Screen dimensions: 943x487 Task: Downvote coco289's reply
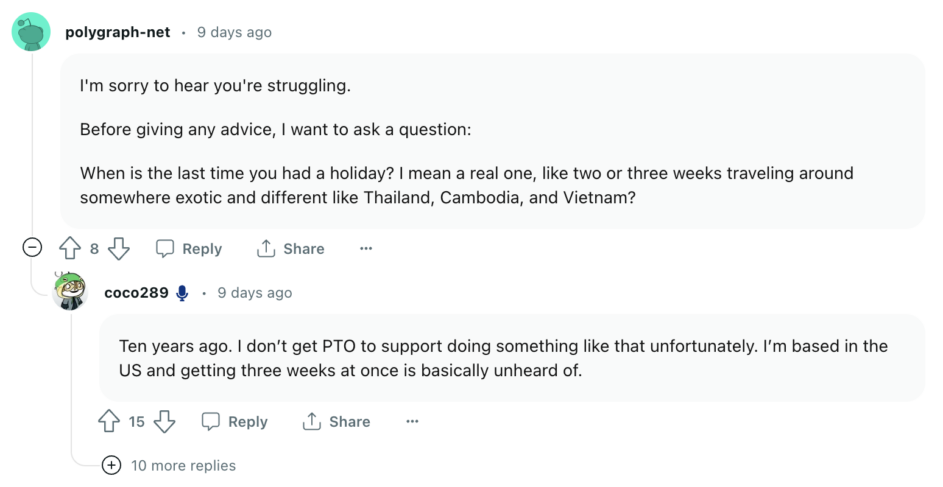(x=164, y=421)
